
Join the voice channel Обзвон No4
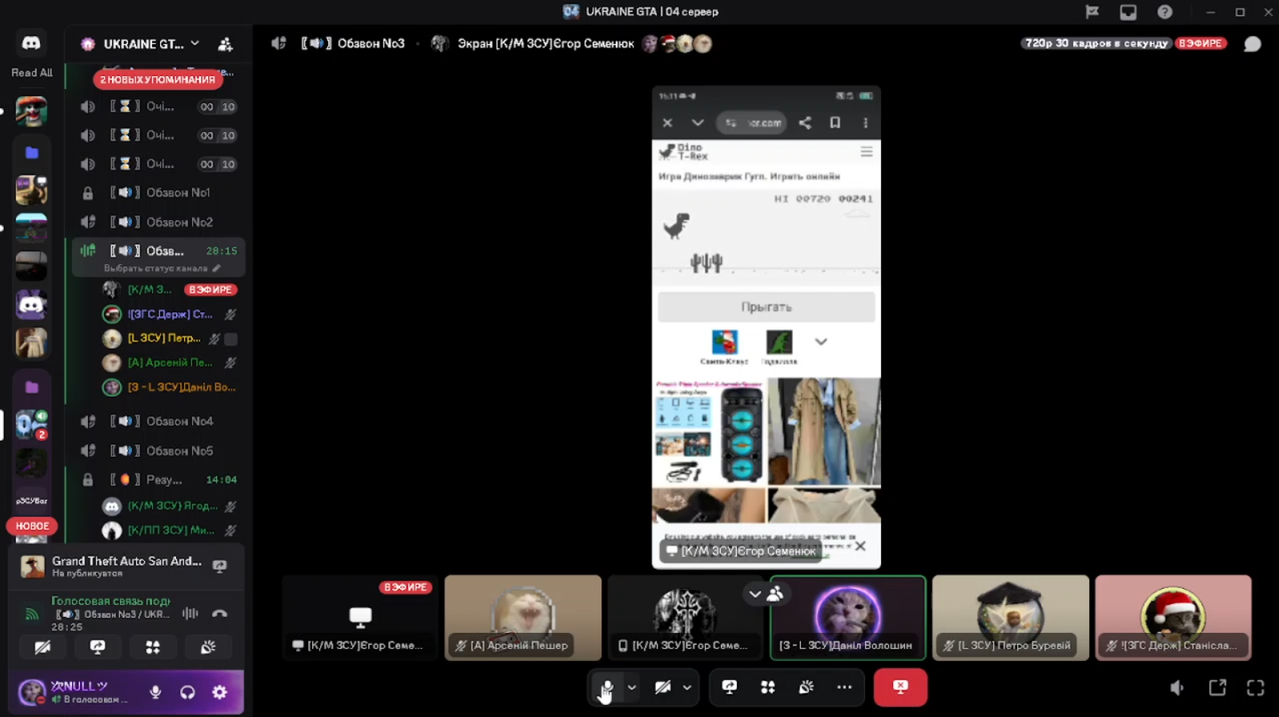pos(158,421)
